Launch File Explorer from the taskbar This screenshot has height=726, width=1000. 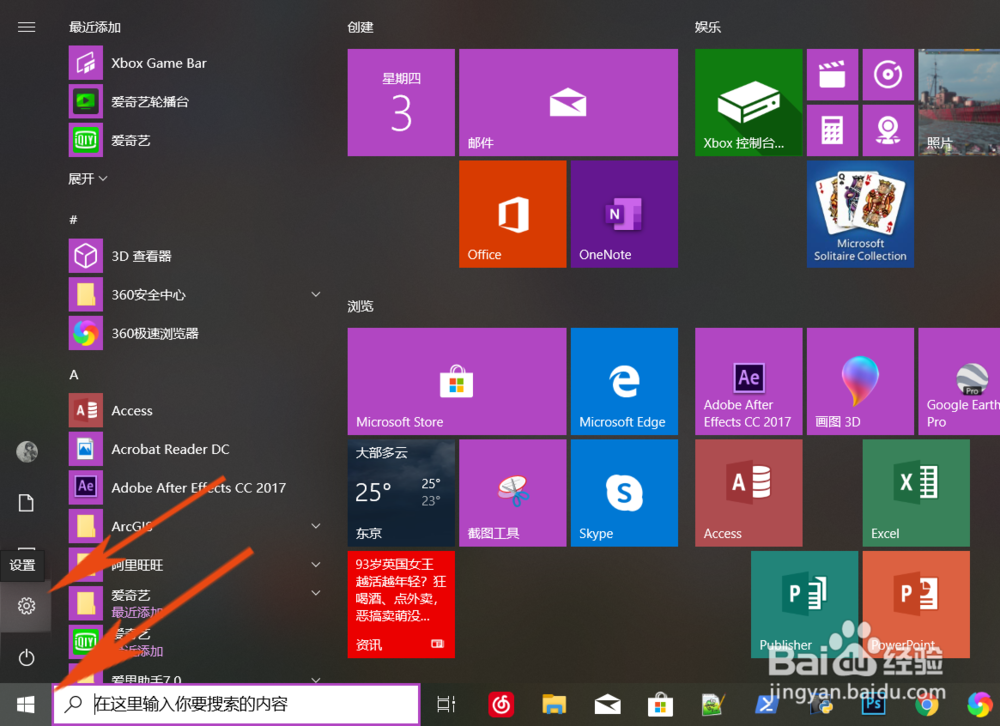tap(553, 704)
